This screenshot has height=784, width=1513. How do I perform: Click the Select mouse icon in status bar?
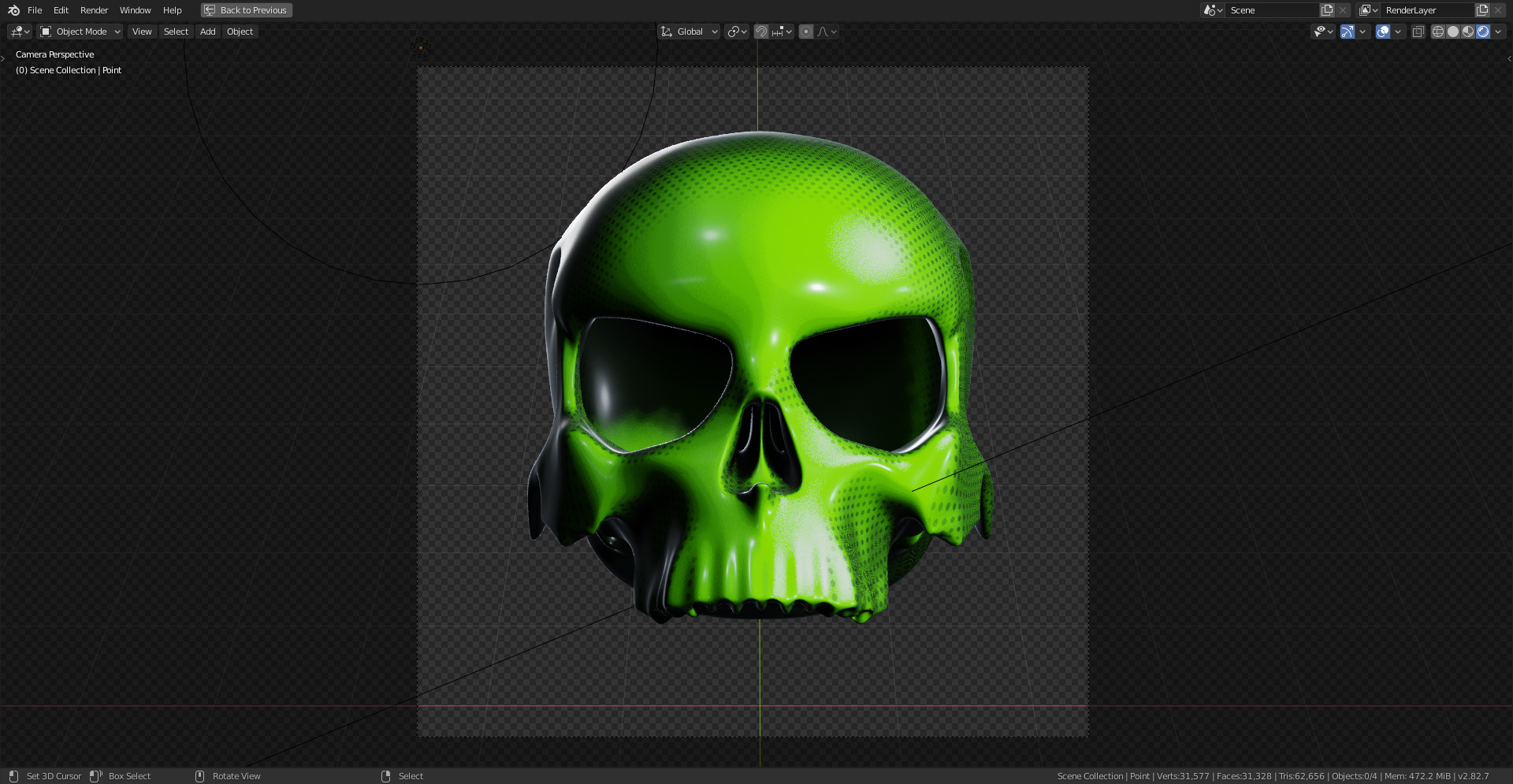click(385, 776)
